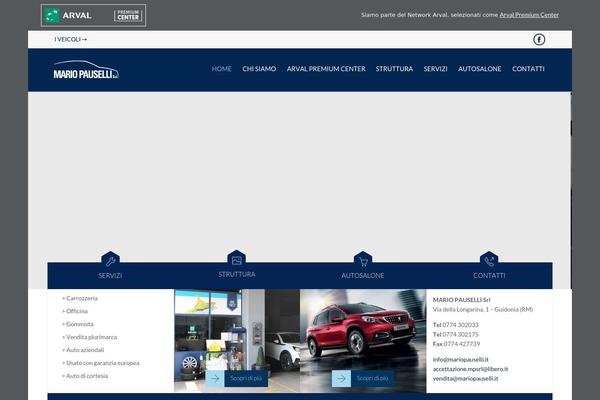Click the phone icon above Contatti
600x400 pixels.
[489, 261]
